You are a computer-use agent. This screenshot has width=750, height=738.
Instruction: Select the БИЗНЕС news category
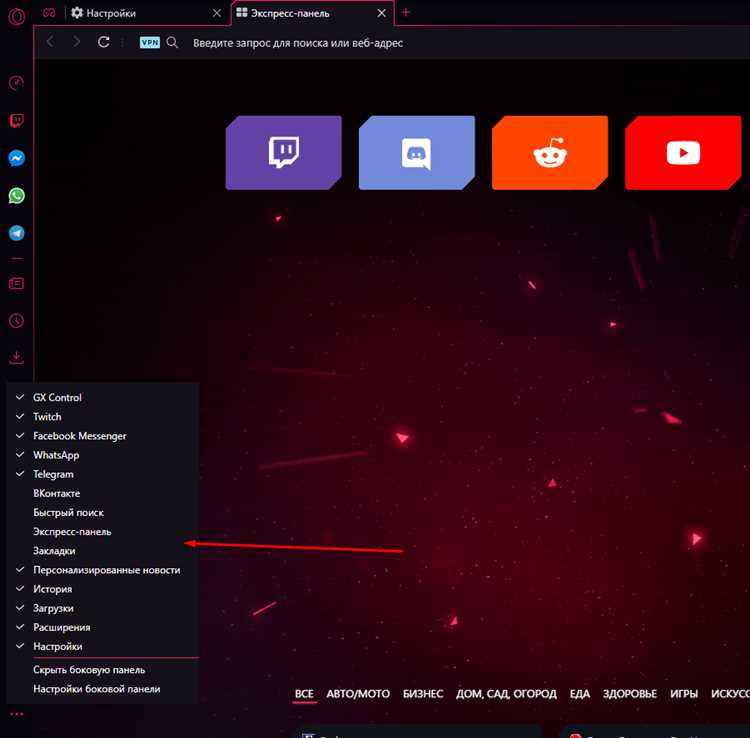pyautogui.click(x=423, y=694)
